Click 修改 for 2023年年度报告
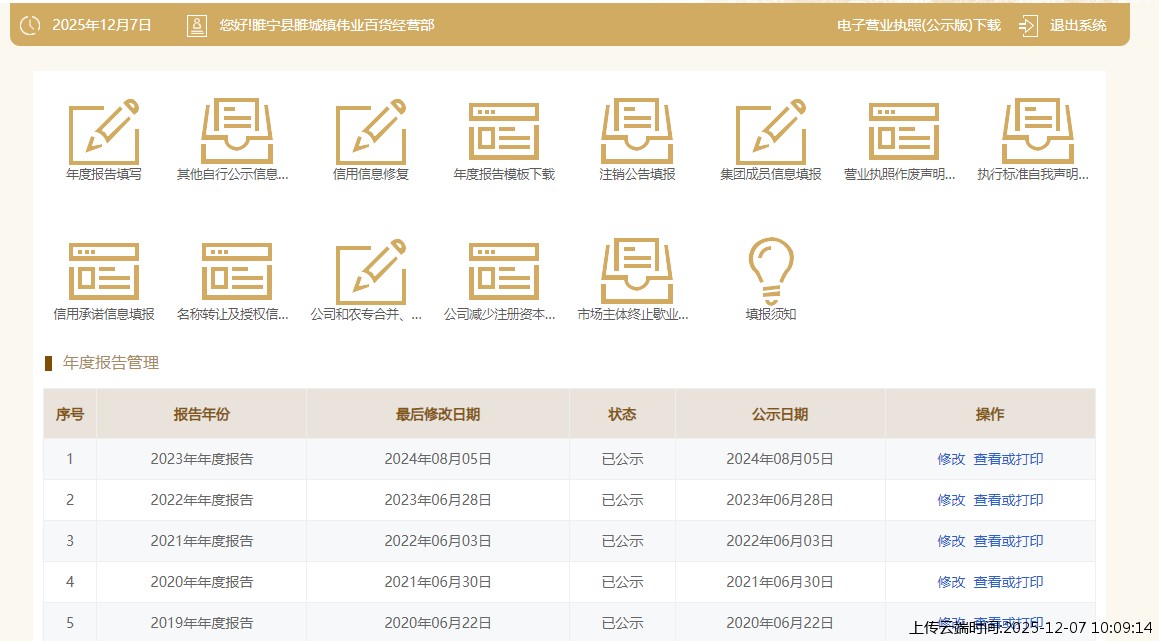This screenshot has width=1159, height=641. (x=951, y=459)
